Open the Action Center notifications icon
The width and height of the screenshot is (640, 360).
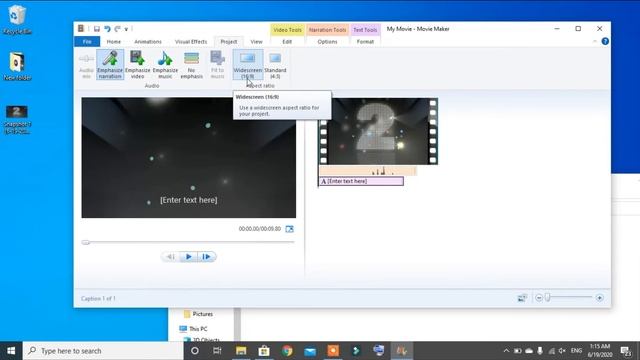626,351
